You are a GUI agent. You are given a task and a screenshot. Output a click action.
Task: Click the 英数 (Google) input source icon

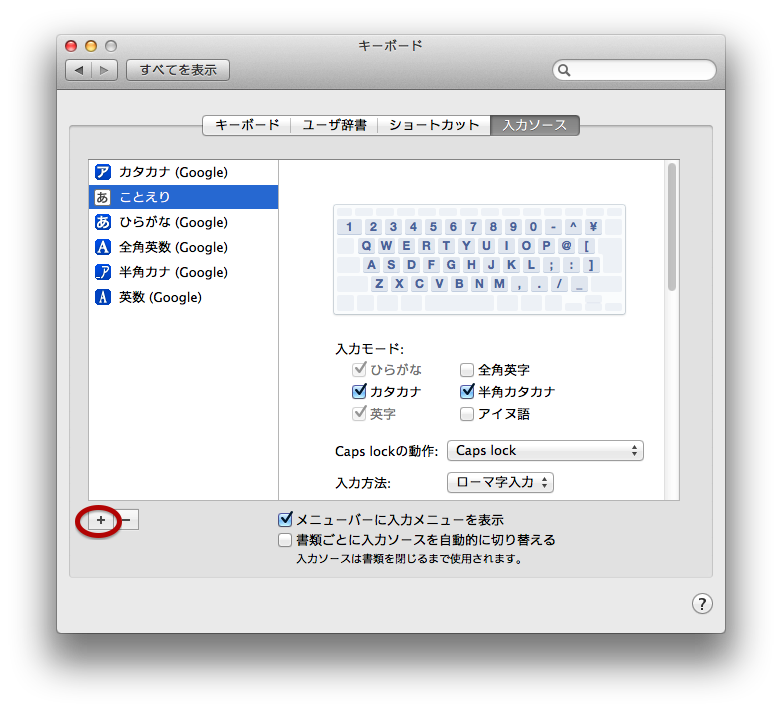(x=103, y=297)
